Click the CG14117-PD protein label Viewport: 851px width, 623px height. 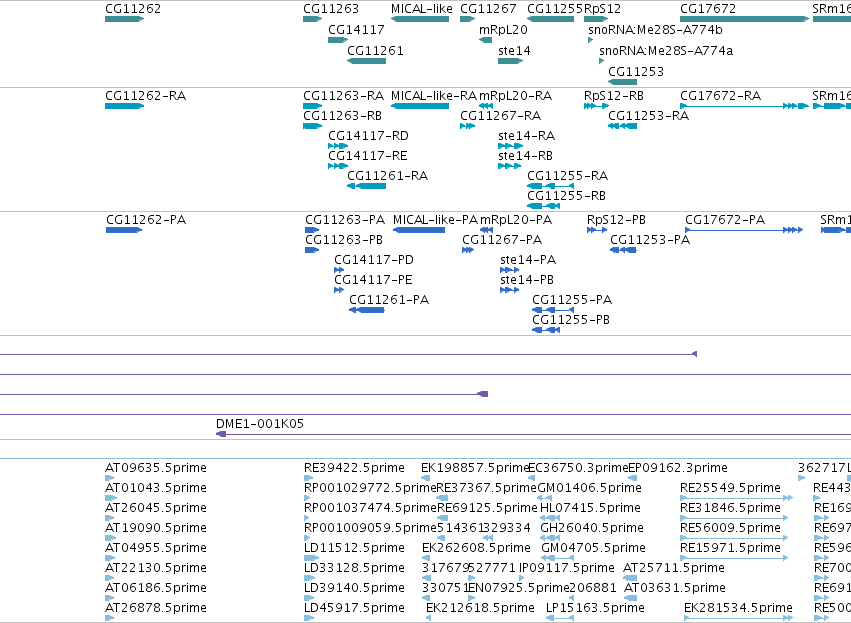(x=374, y=260)
